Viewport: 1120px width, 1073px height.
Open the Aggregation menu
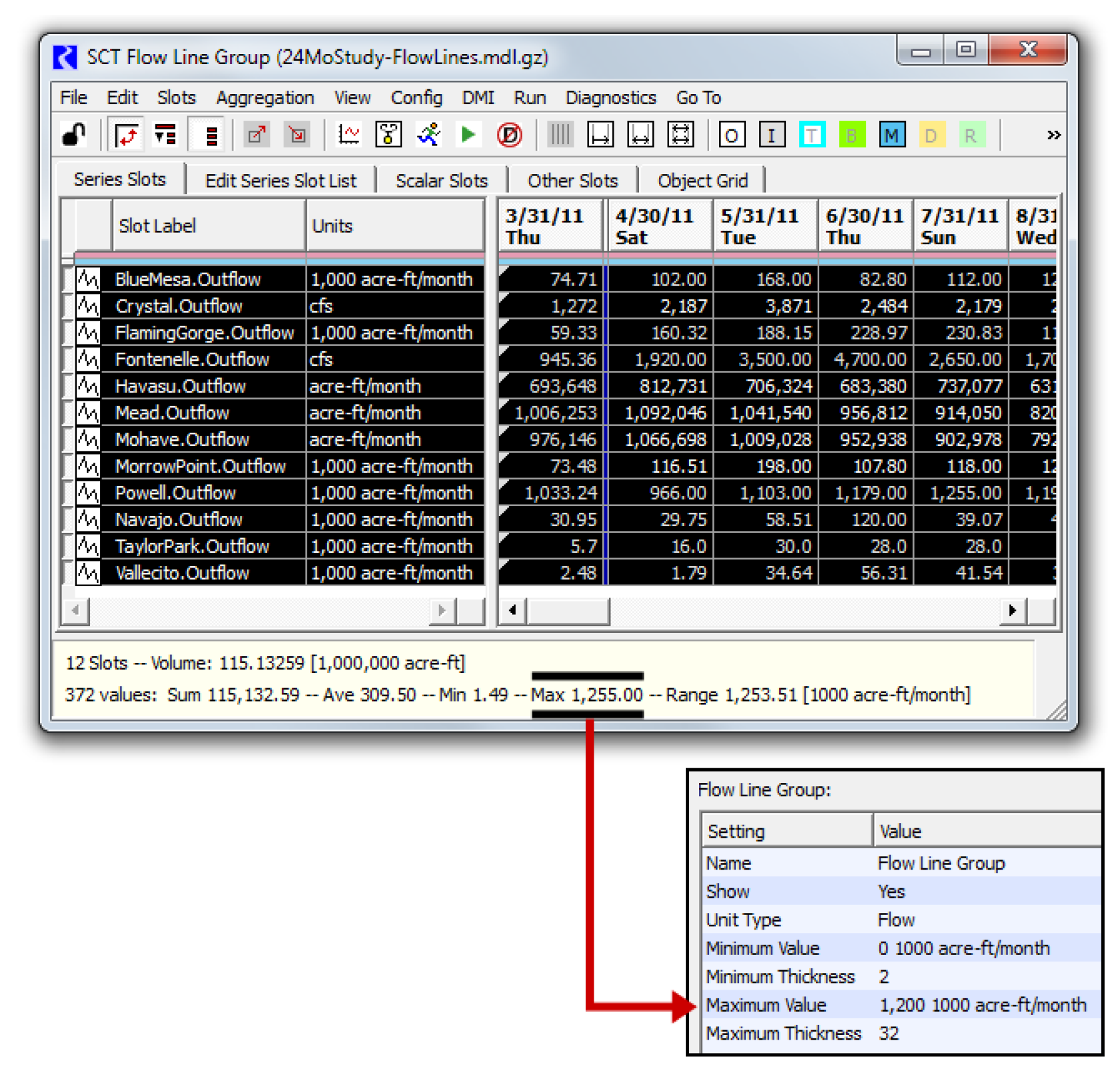tap(264, 98)
